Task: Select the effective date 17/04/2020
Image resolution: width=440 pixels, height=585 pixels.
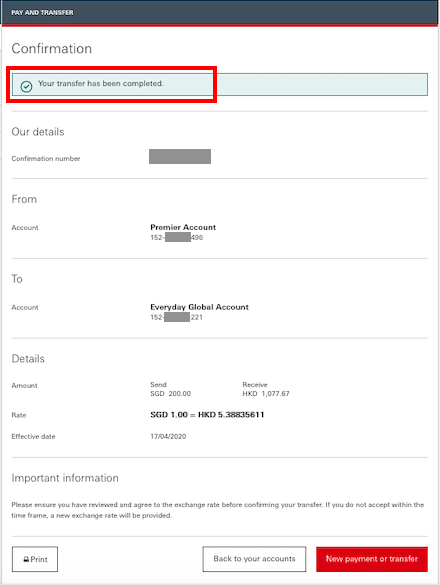Action: 168,437
